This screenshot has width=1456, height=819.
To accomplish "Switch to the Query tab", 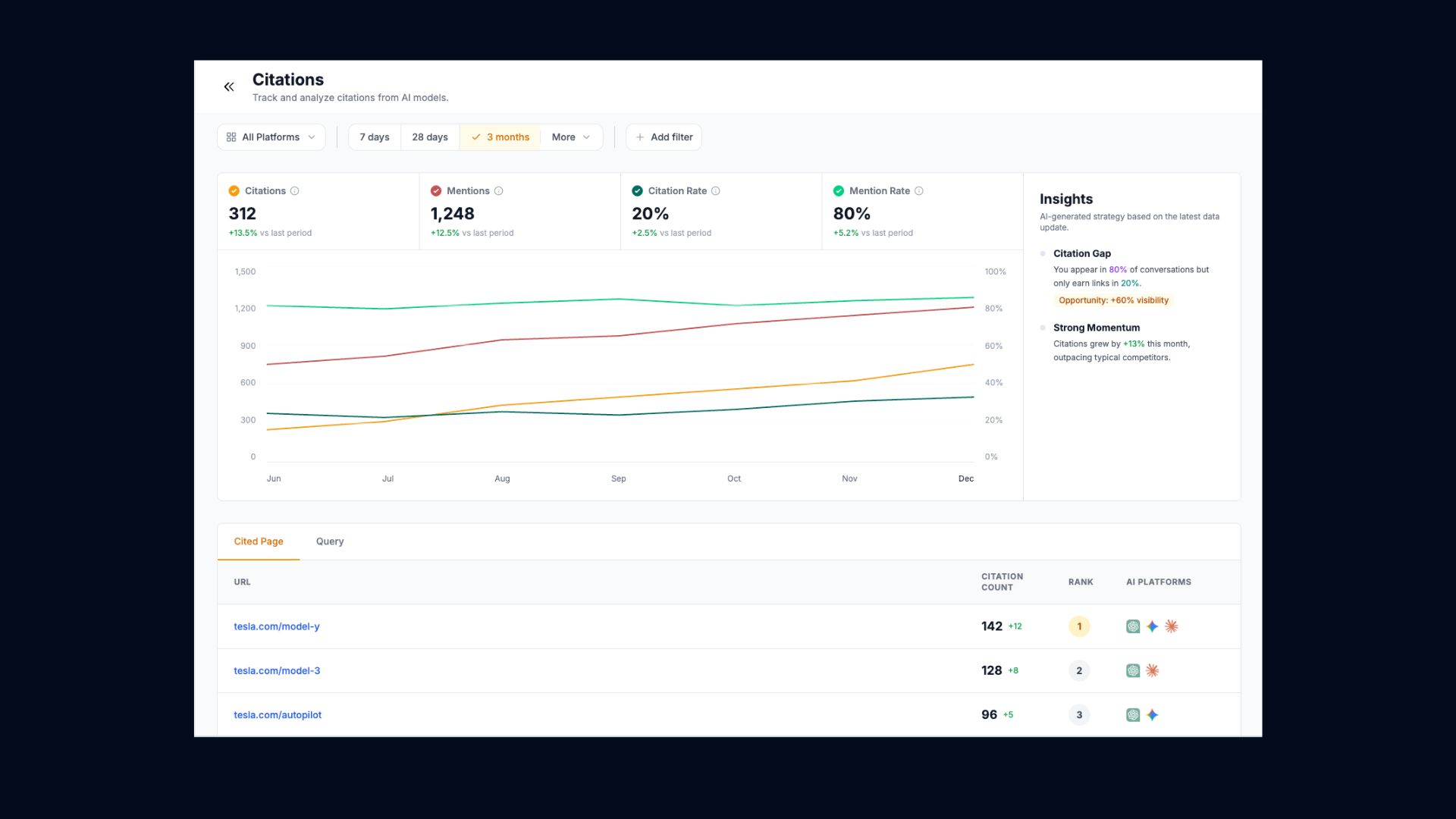I will [330, 541].
